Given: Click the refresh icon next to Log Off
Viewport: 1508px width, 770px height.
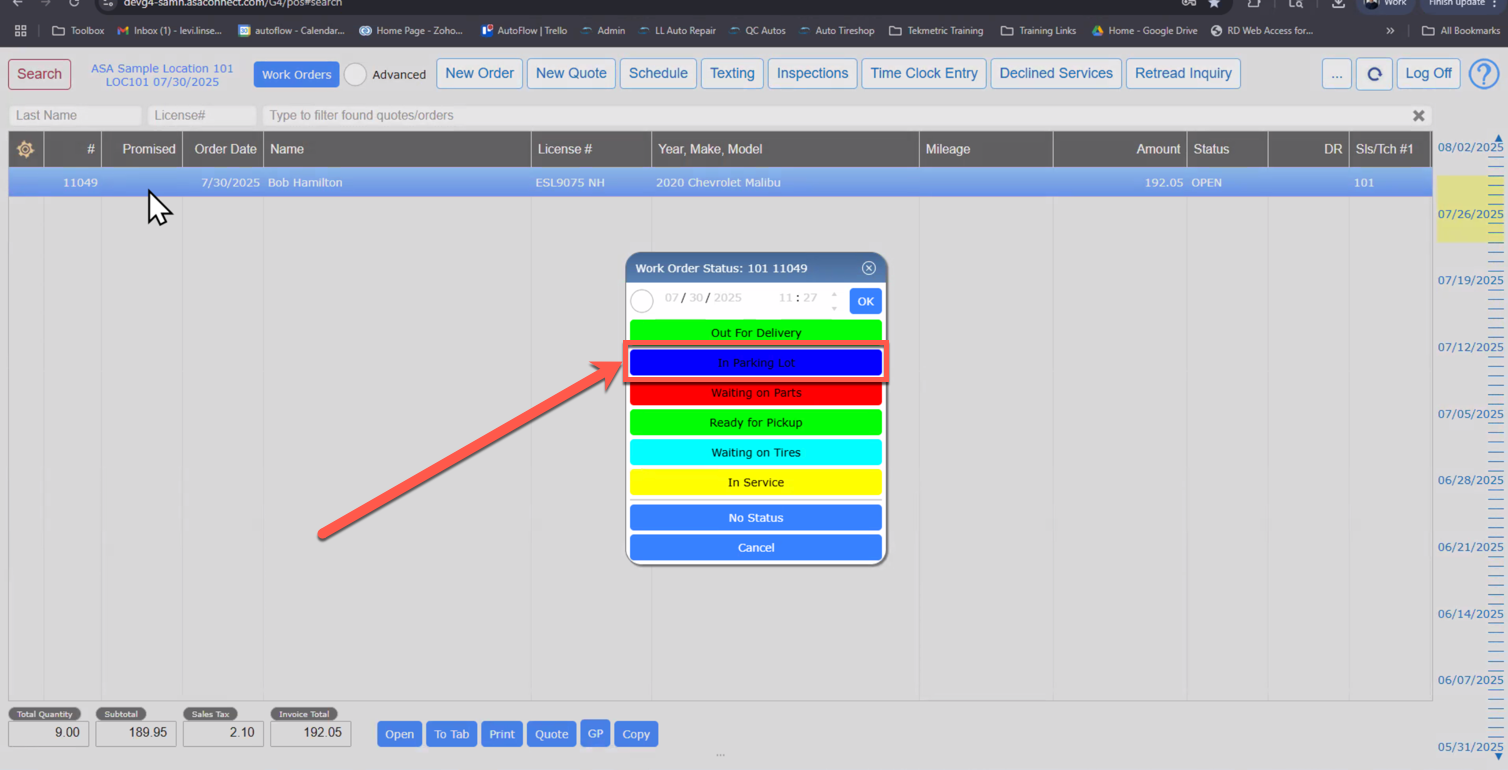Looking at the screenshot, I should point(1374,74).
